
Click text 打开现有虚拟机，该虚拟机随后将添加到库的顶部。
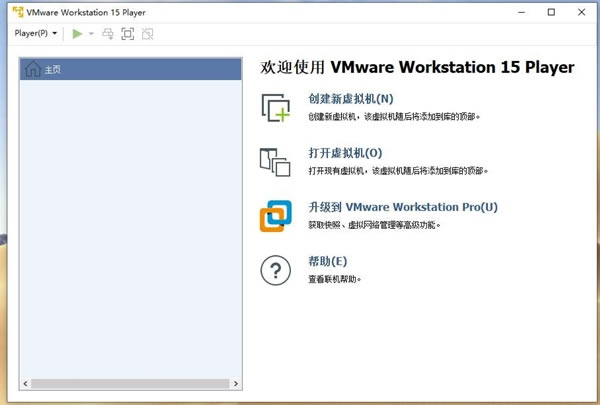coord(398,171)
